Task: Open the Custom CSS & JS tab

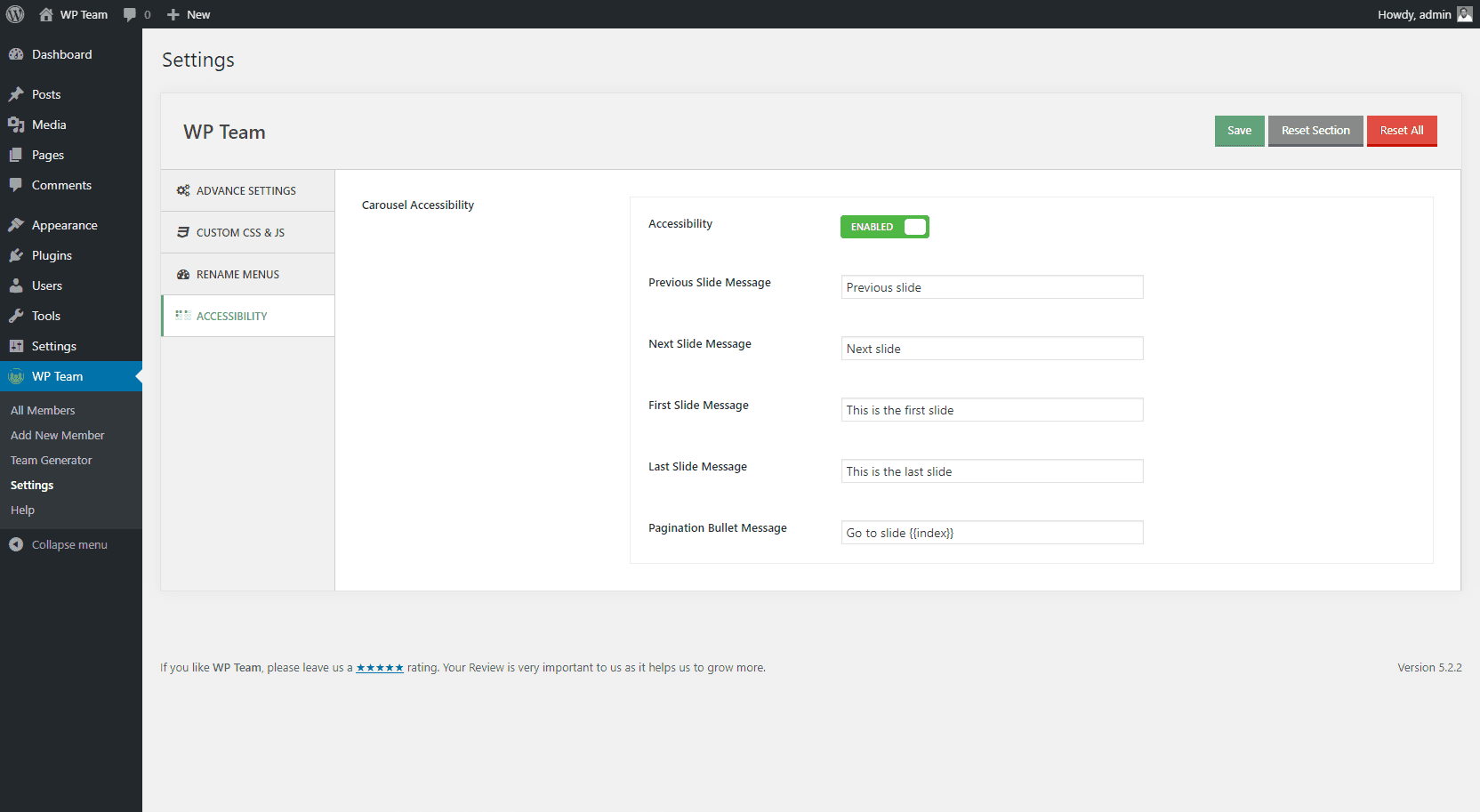Action: [x=240, y=232]
